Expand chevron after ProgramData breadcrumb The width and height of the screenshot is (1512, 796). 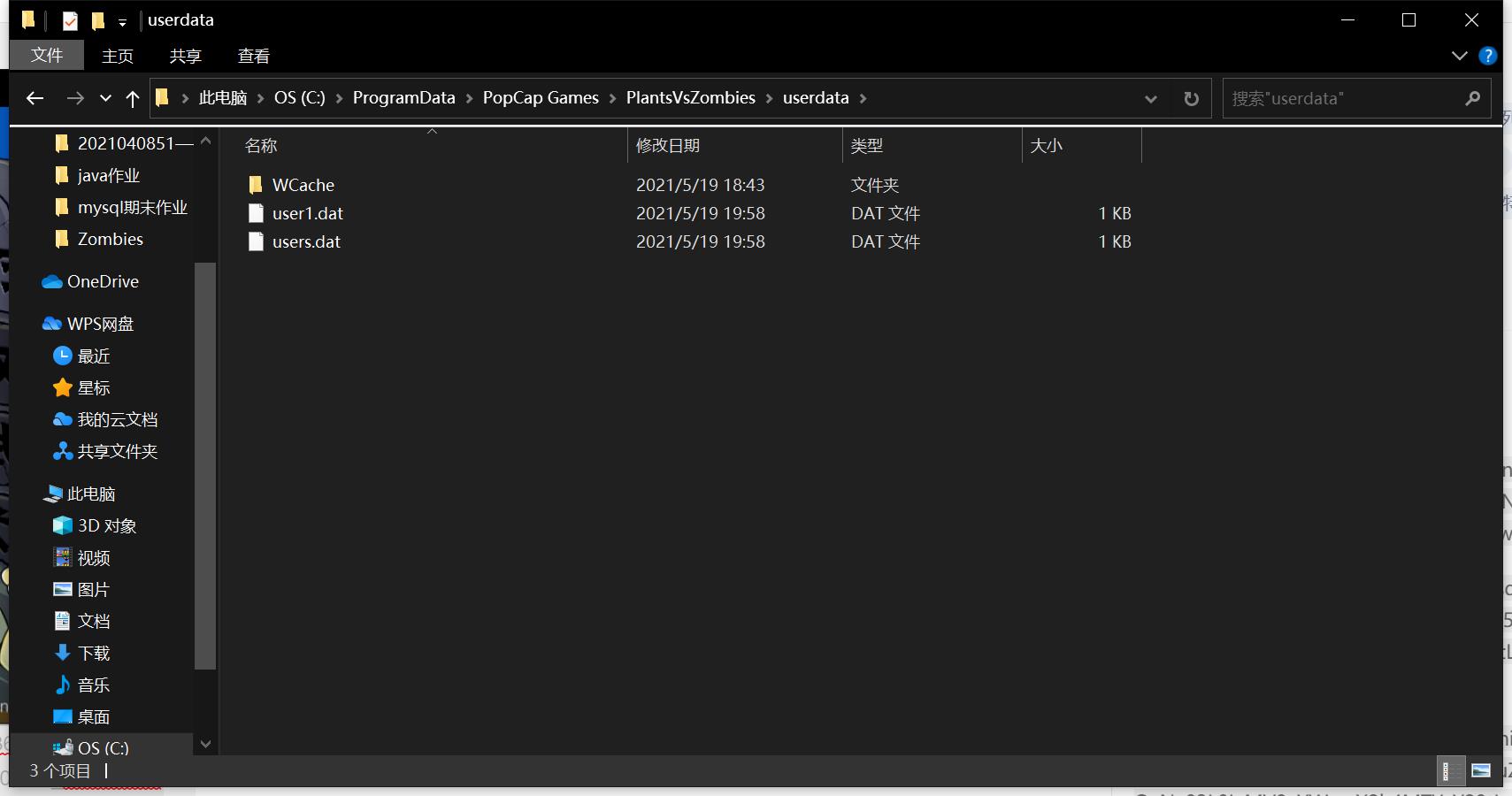click(x=469, y=98)
